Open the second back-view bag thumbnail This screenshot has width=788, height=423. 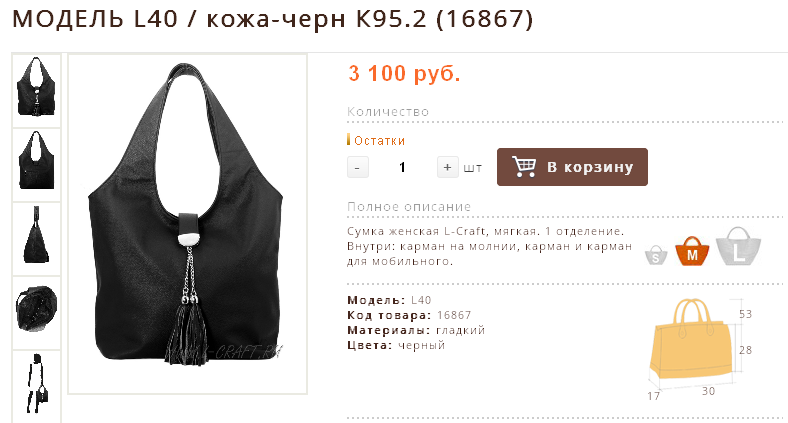[36, 164]
